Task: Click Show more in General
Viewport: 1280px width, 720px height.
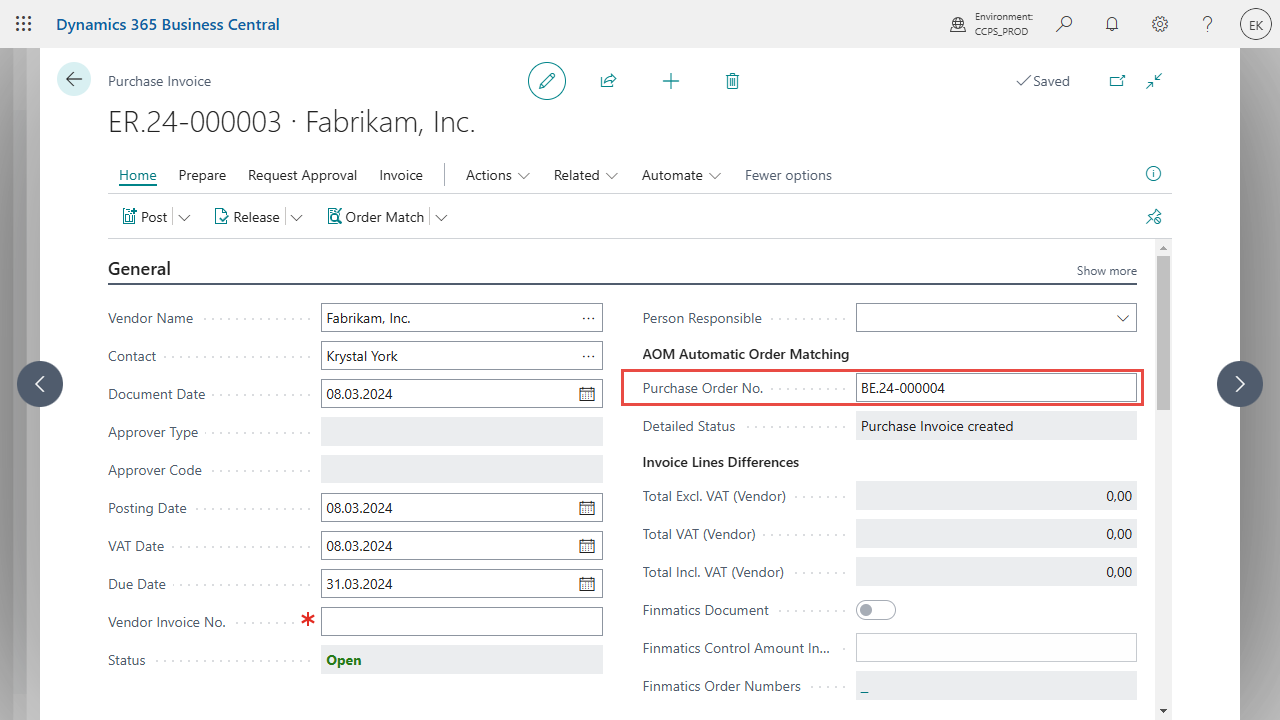Action: click(x=1106, y=271)
